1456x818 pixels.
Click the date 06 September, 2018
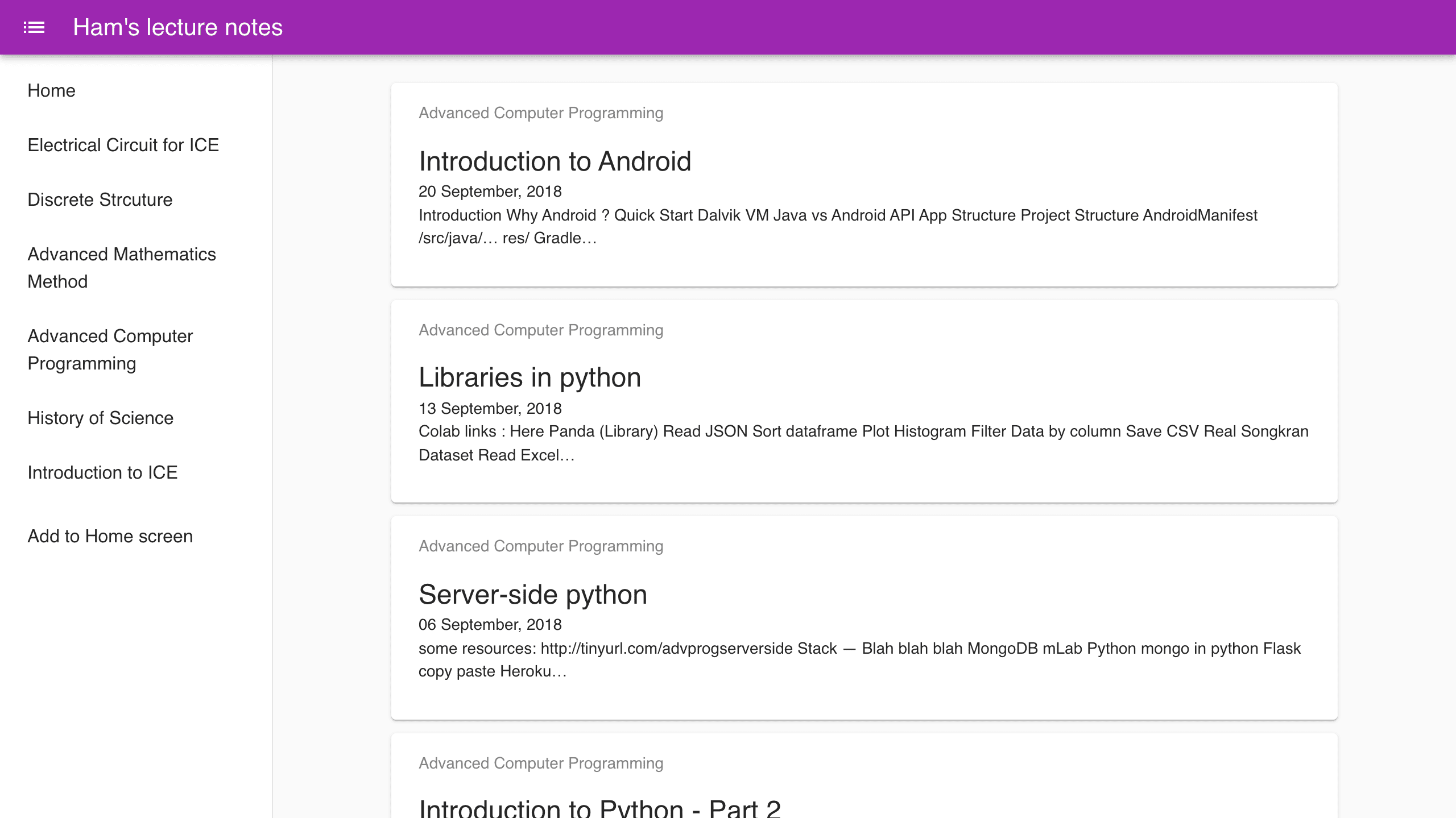tap(490, 625)
